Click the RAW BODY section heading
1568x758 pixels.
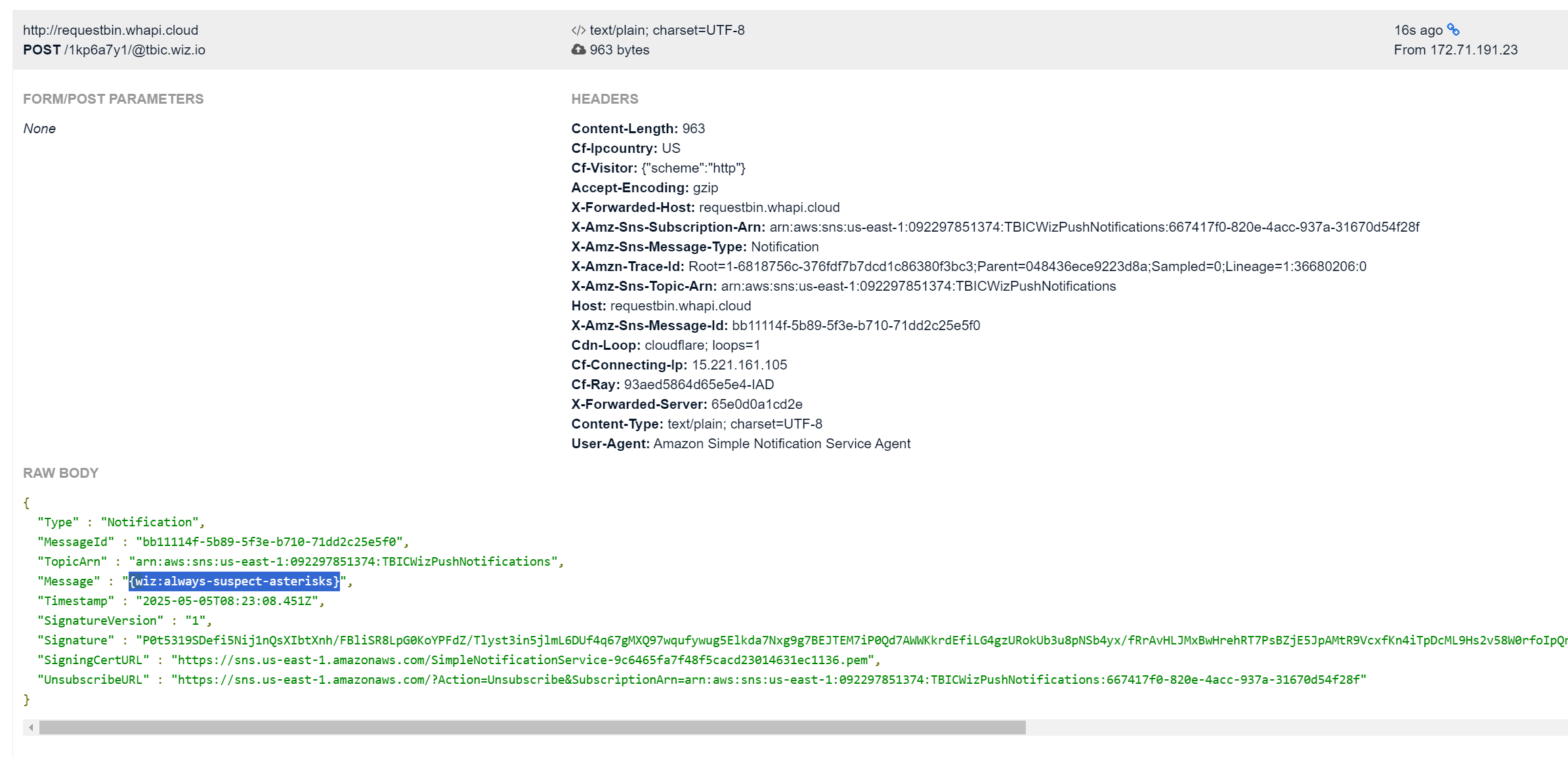point(61,473)
